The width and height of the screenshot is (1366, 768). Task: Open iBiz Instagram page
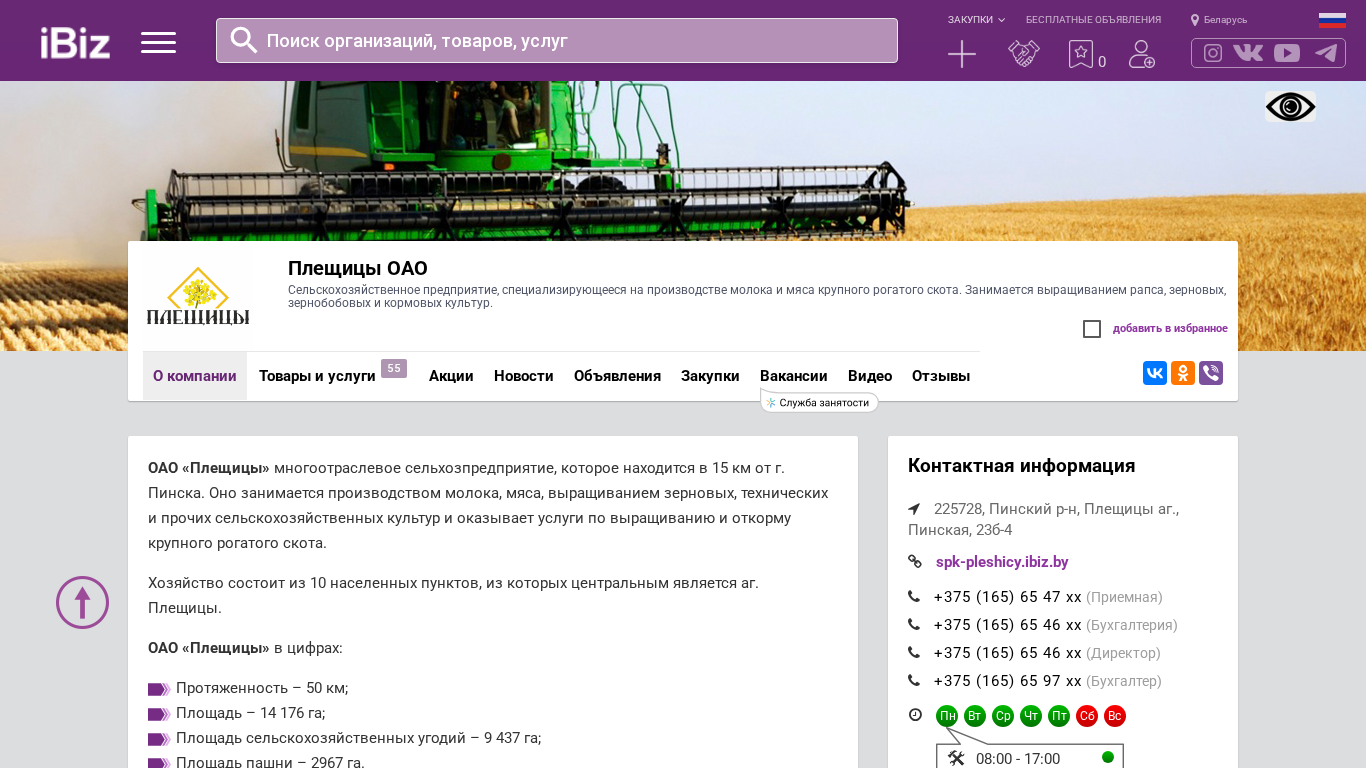[1213, 53]
